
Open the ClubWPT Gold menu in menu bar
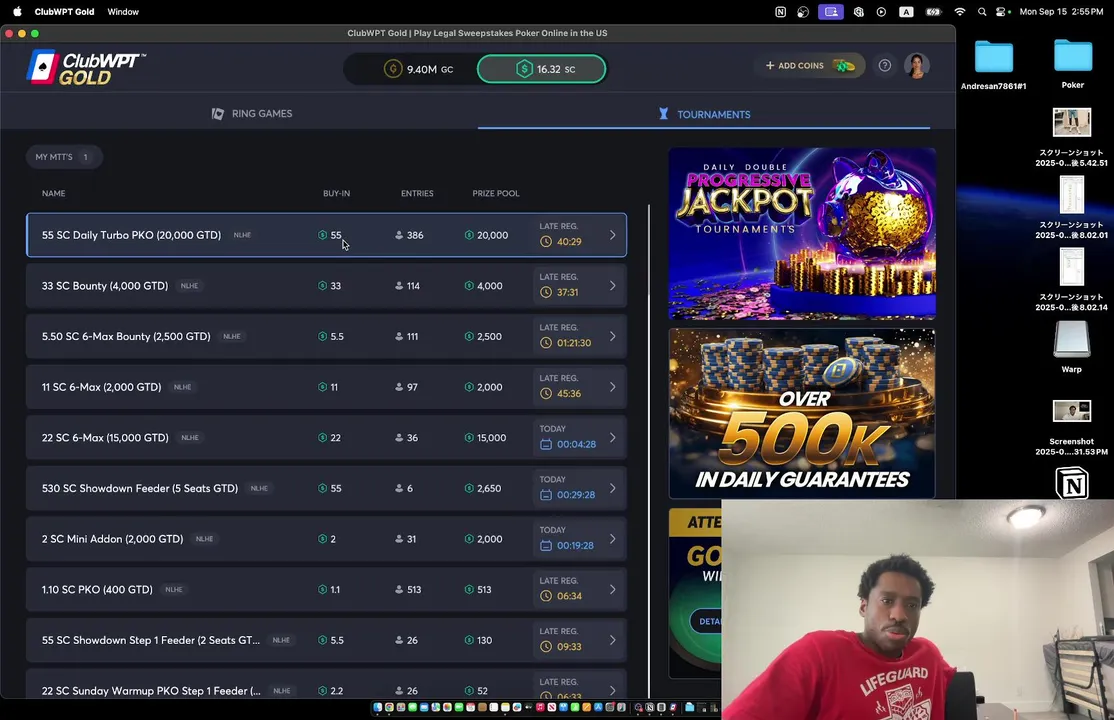click(64, 12)
